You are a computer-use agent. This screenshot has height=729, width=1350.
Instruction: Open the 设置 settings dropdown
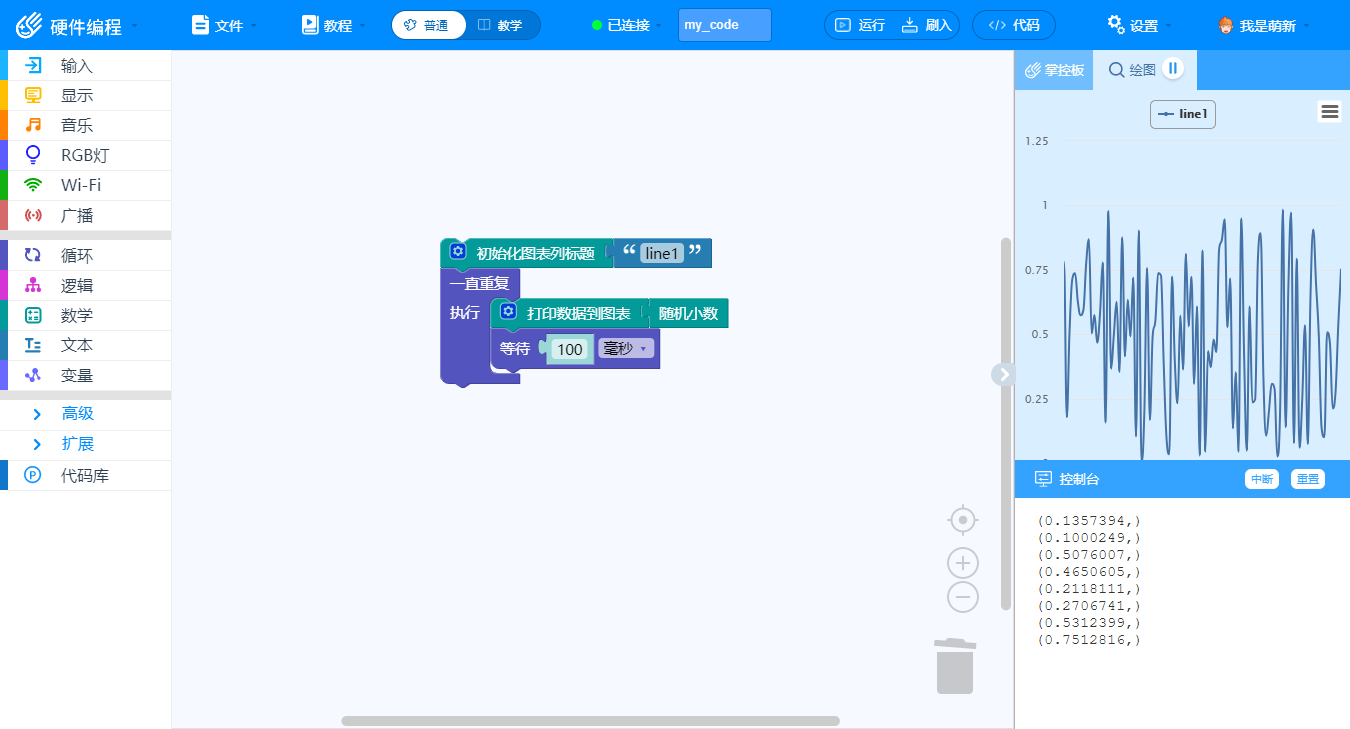click(x=1140, y=25)
